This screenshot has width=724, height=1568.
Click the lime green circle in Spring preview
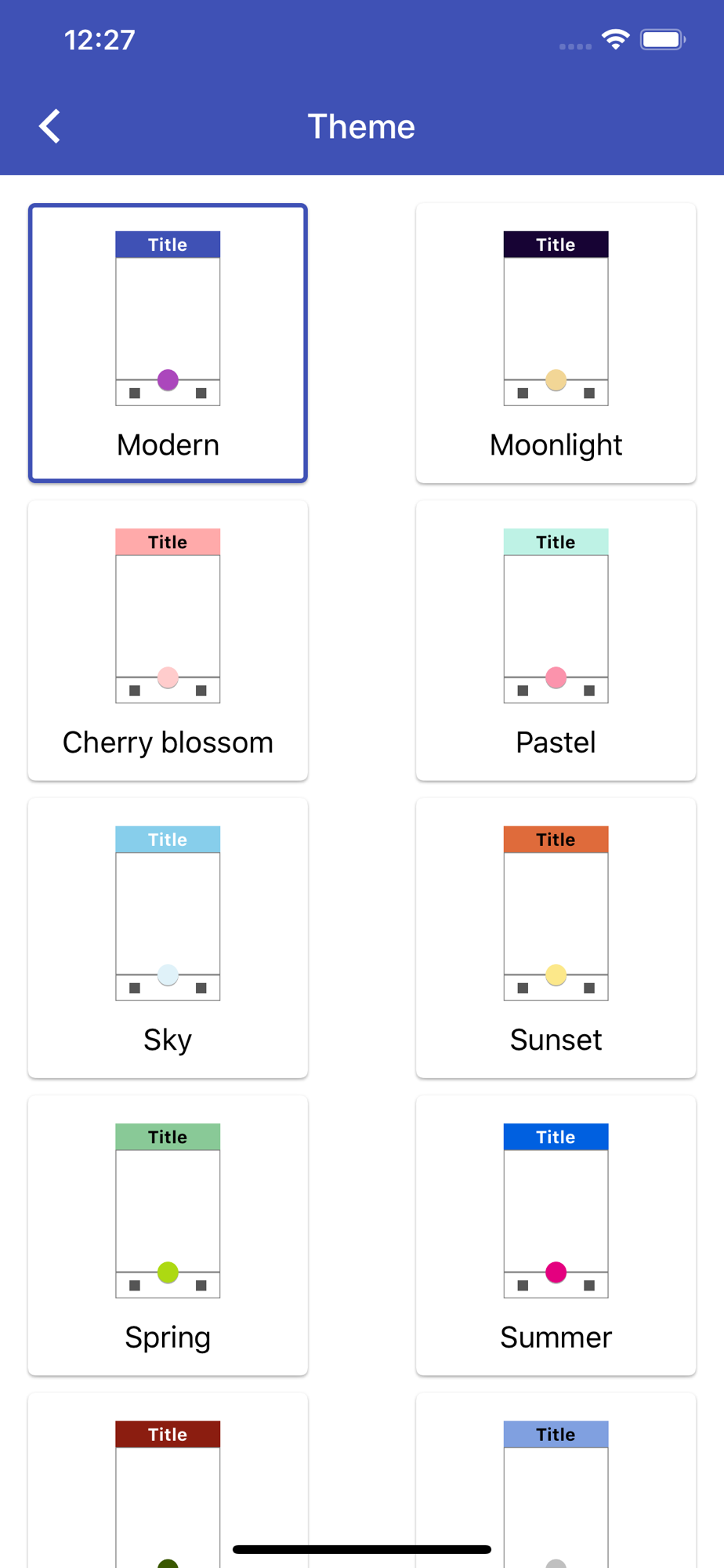coord(168,1272)
